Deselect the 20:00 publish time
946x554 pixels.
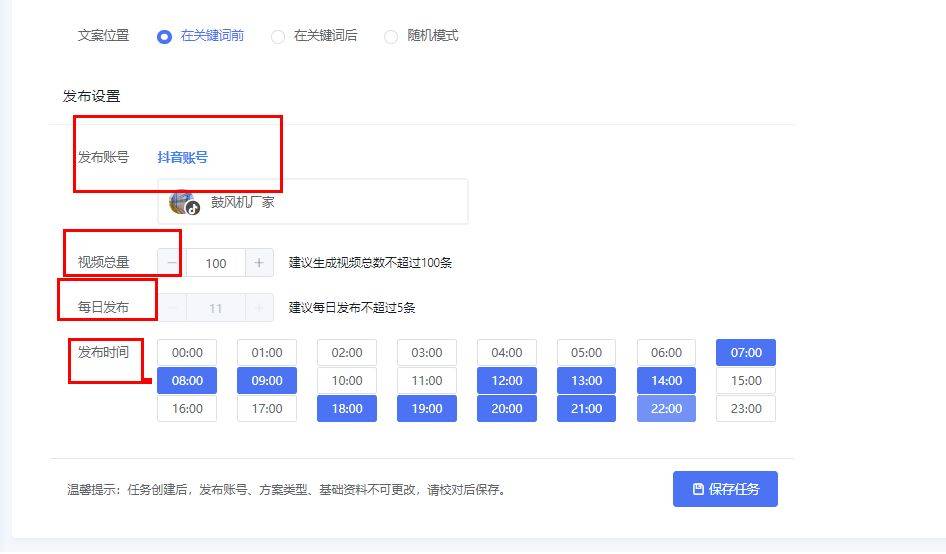(507, 409)
